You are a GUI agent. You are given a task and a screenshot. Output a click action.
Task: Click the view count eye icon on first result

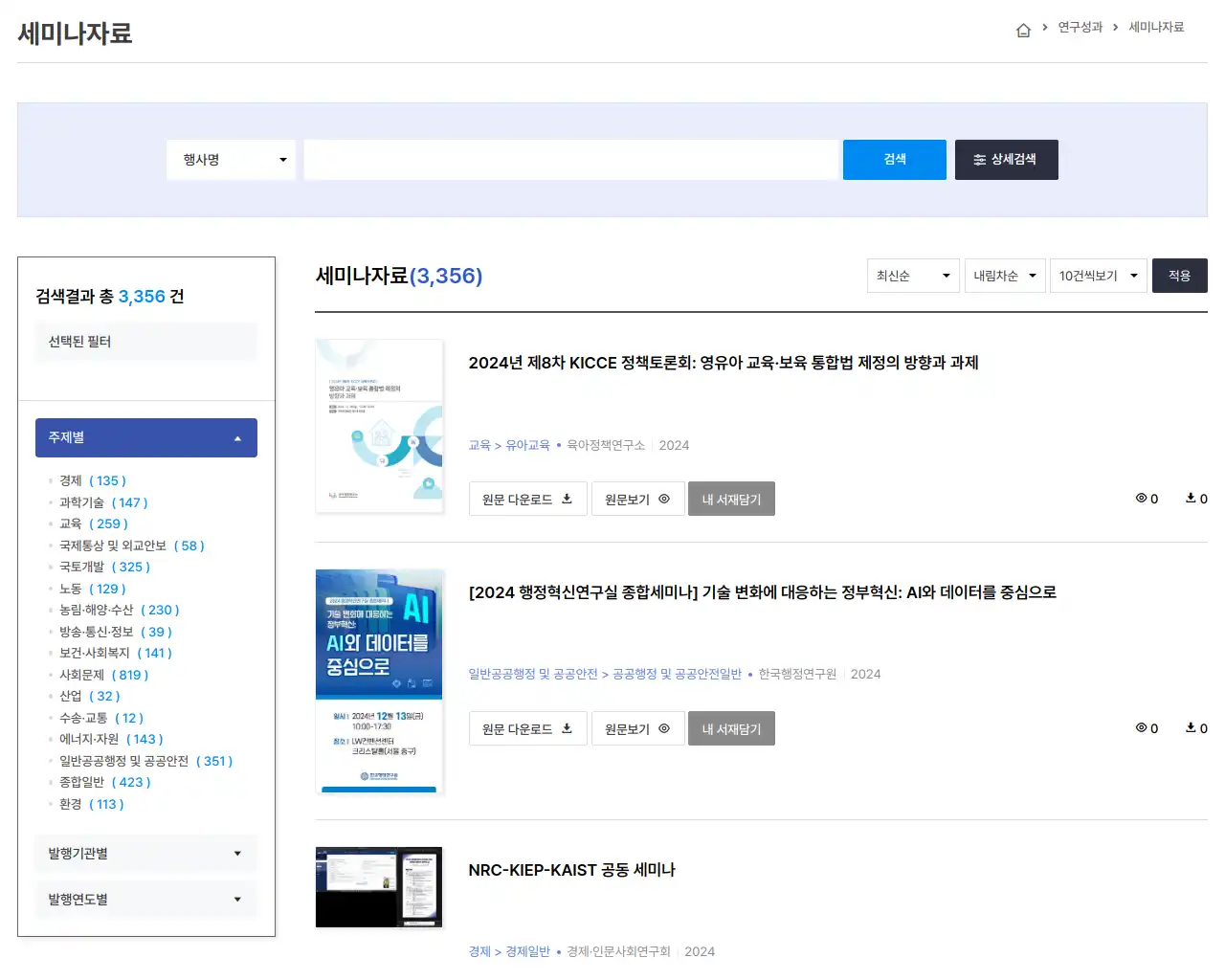[x=1140, y=498]
